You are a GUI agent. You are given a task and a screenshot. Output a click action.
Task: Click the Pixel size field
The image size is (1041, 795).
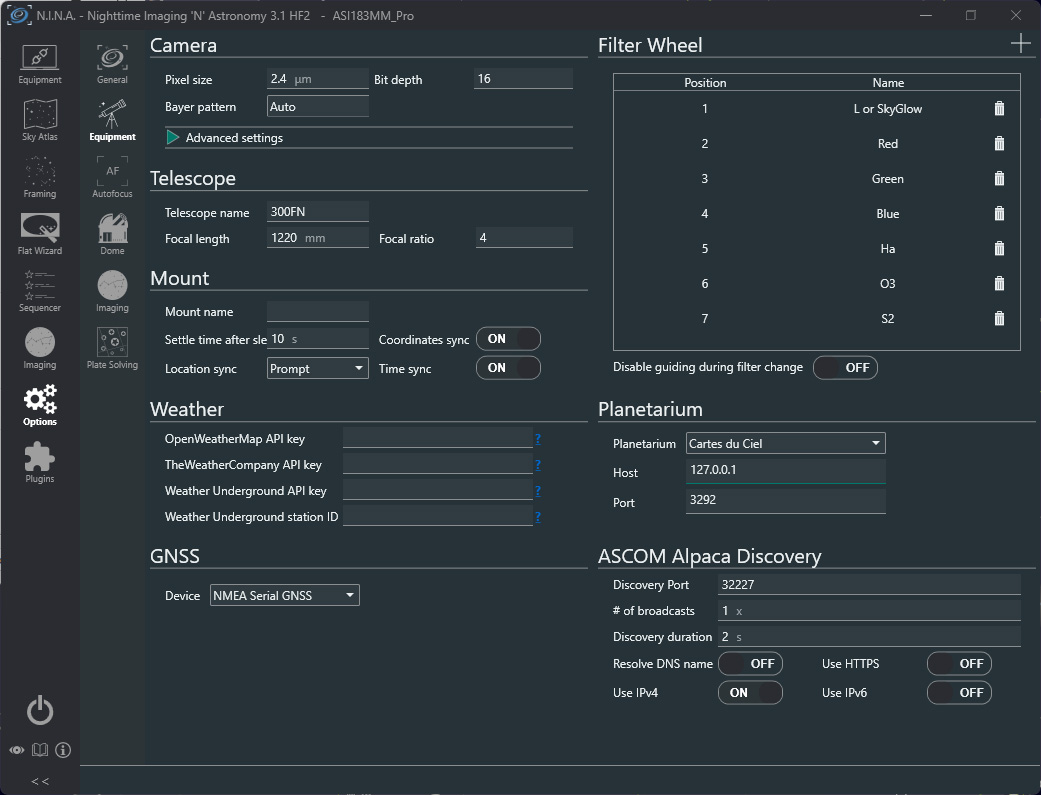tap(318, 78)
